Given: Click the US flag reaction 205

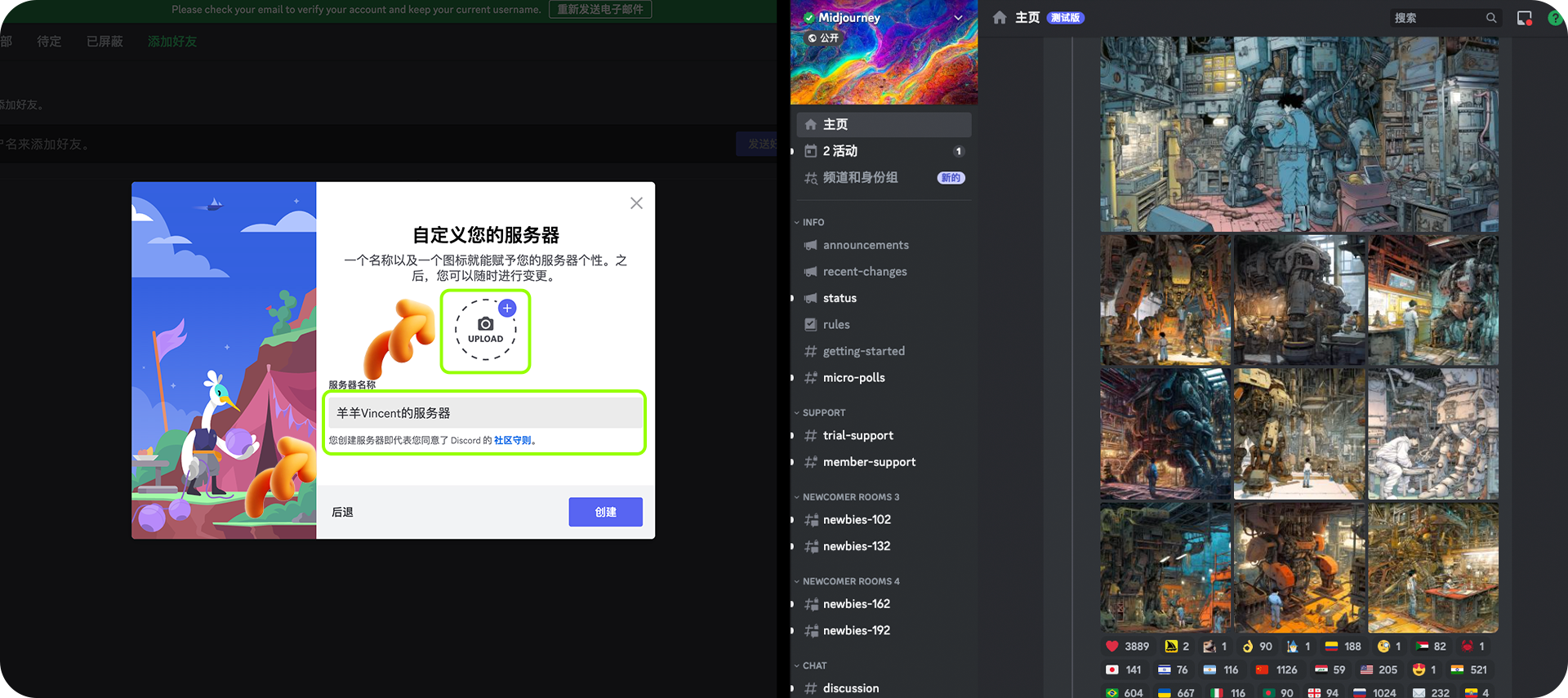Looking at the screenshot, I should pos(1379,669).
